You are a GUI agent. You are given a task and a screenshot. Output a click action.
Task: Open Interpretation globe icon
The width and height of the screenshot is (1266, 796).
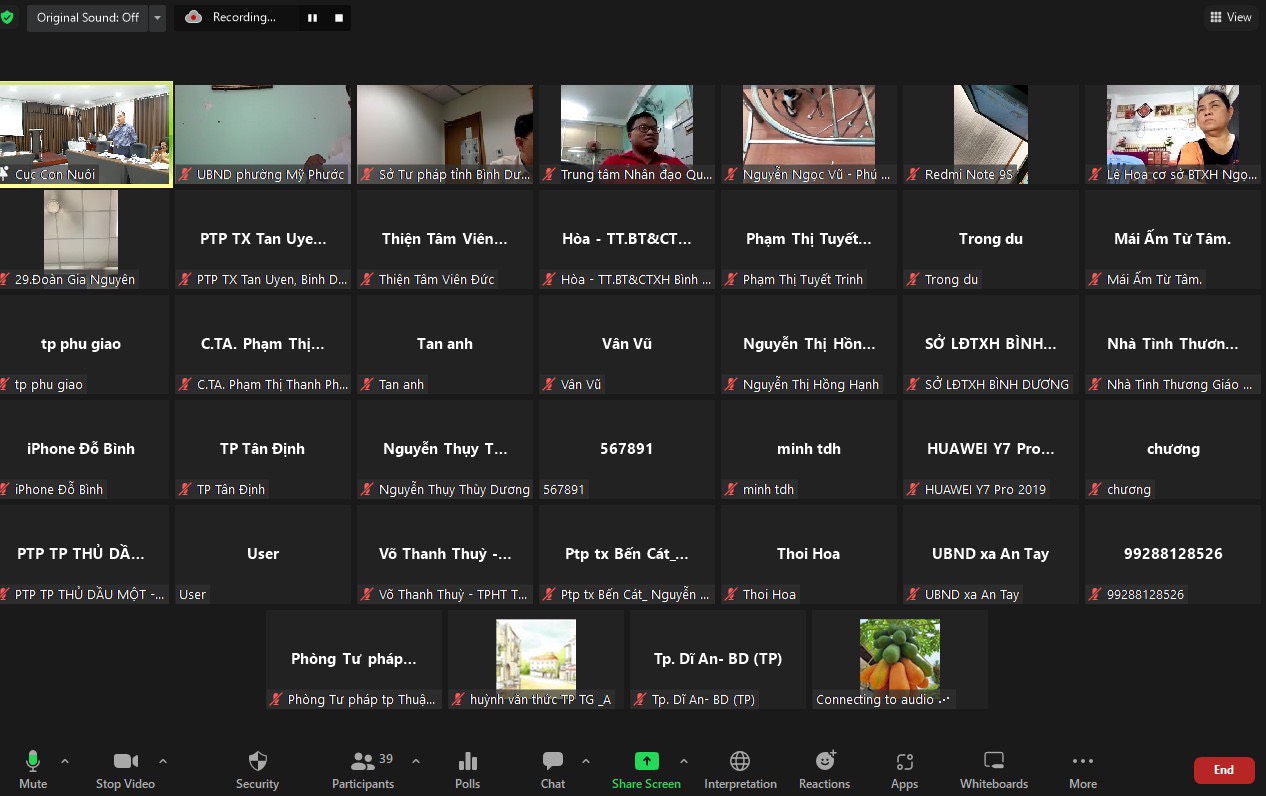pos(740,762)
